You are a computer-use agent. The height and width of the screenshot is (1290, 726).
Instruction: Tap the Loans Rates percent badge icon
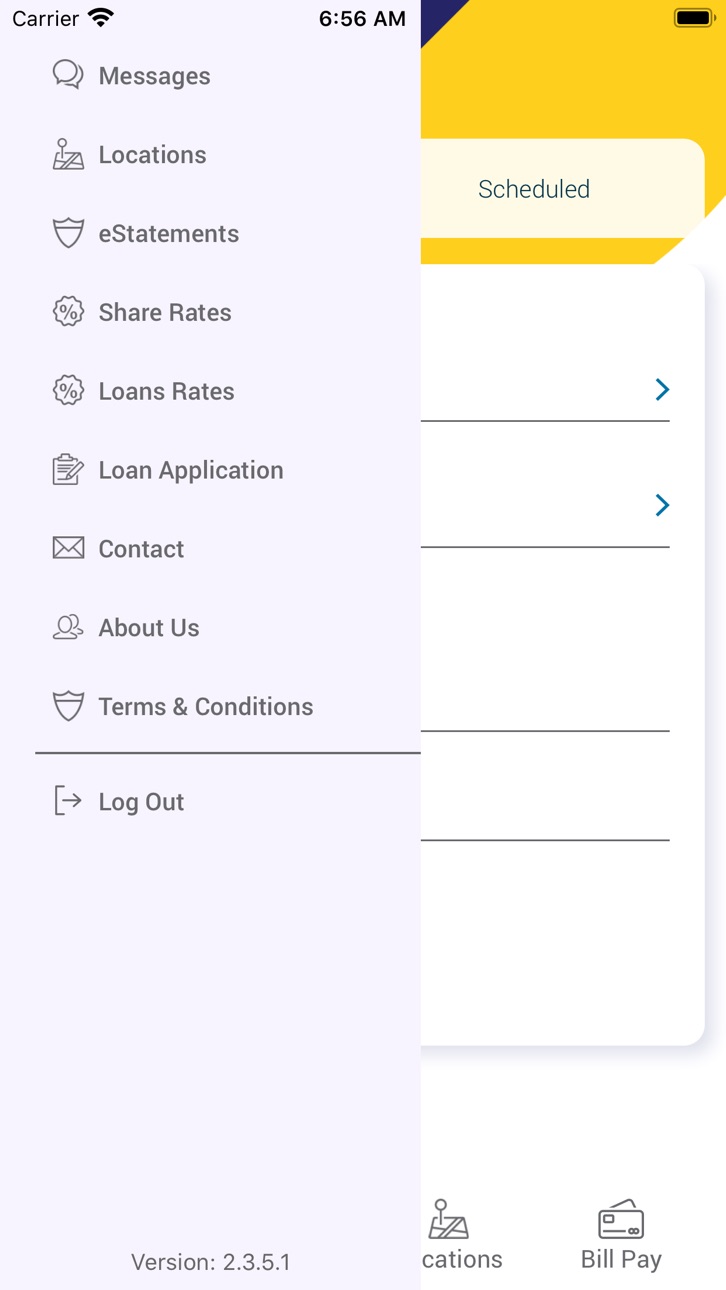pyautogui.click(x=67, y=391)
